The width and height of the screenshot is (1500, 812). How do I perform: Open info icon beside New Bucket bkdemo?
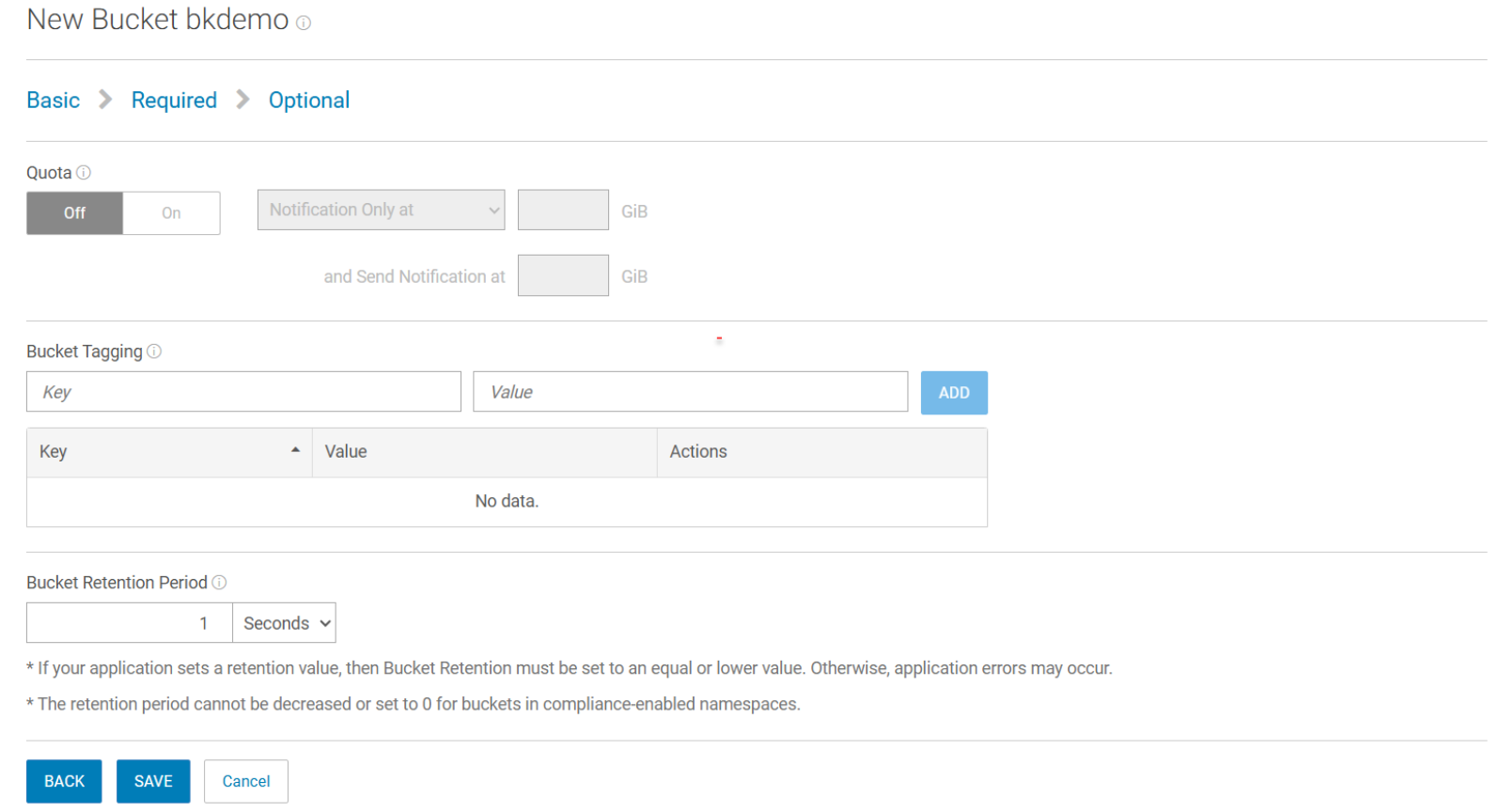click(x=304, y=23)
